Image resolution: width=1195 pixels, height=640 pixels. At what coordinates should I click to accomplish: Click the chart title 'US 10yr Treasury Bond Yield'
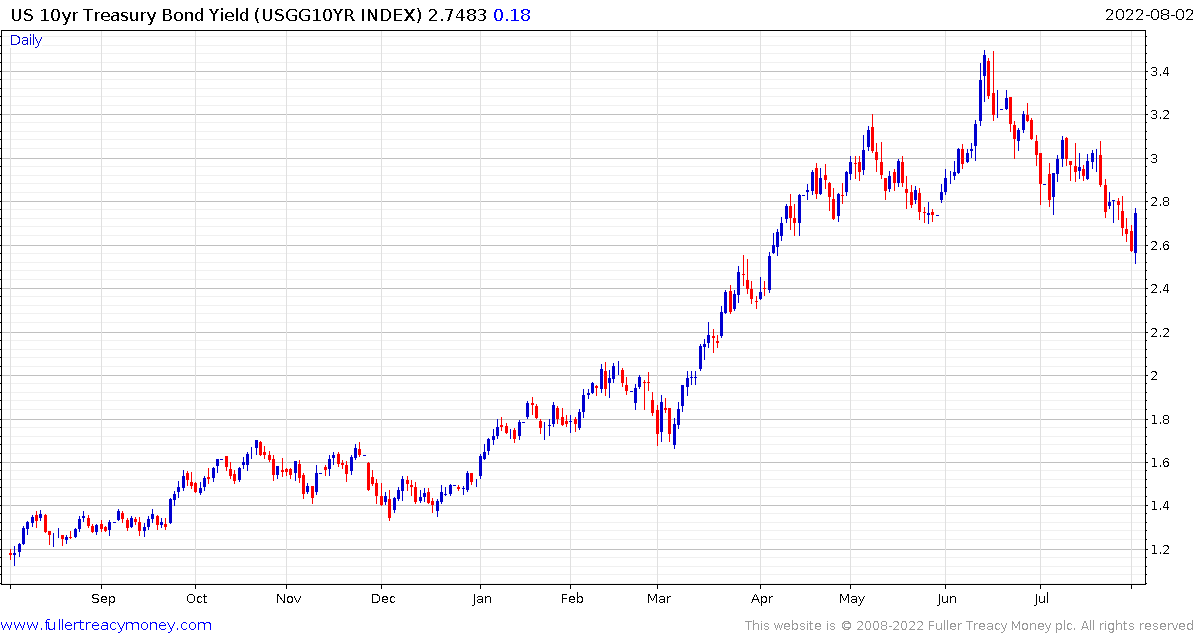[128, 15]
